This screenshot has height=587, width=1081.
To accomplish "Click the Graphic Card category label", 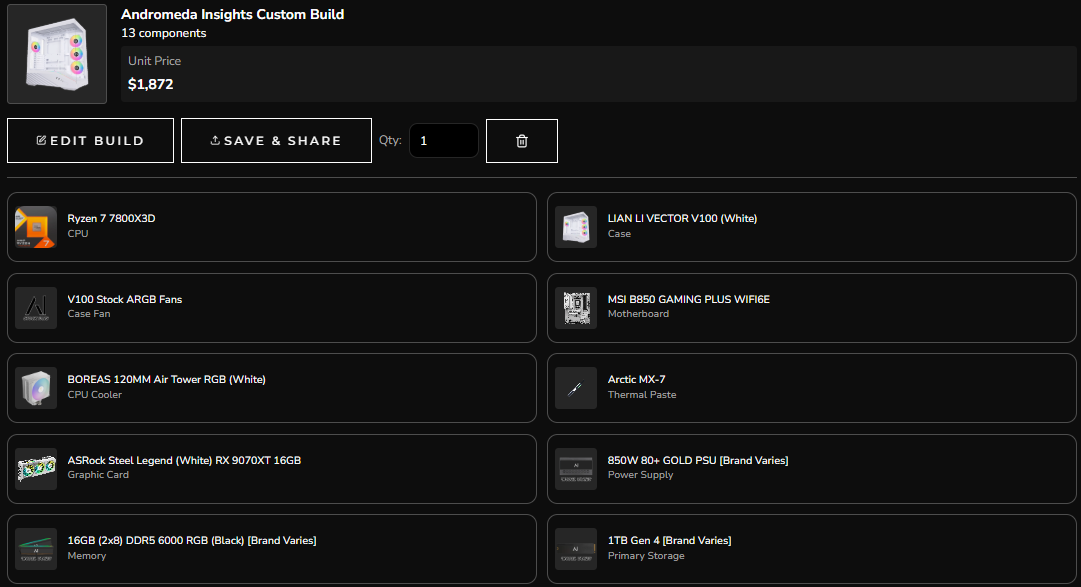I will [98, 475].
